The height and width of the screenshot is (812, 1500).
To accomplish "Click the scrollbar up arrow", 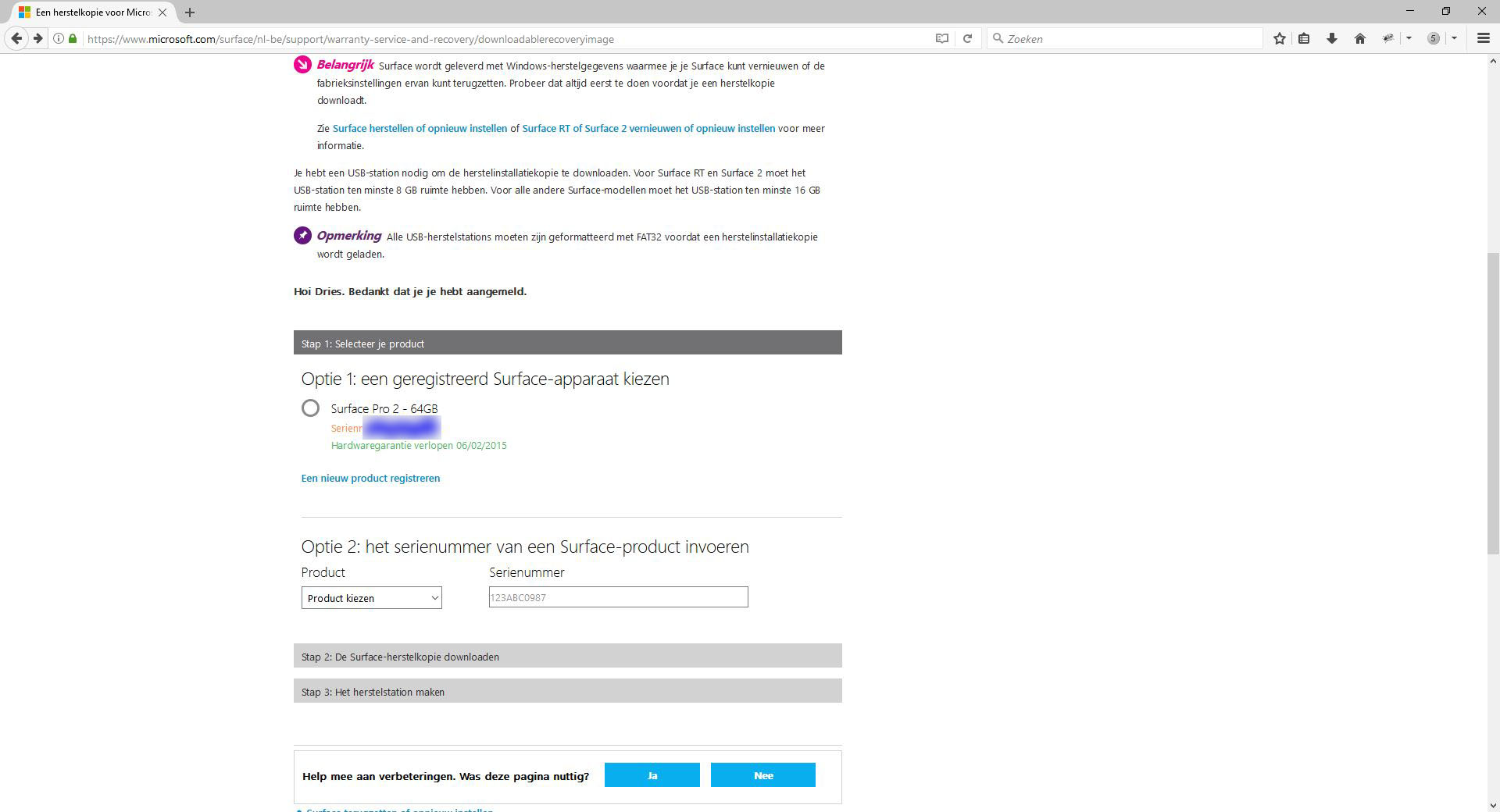I will [x=1493, y=61].
